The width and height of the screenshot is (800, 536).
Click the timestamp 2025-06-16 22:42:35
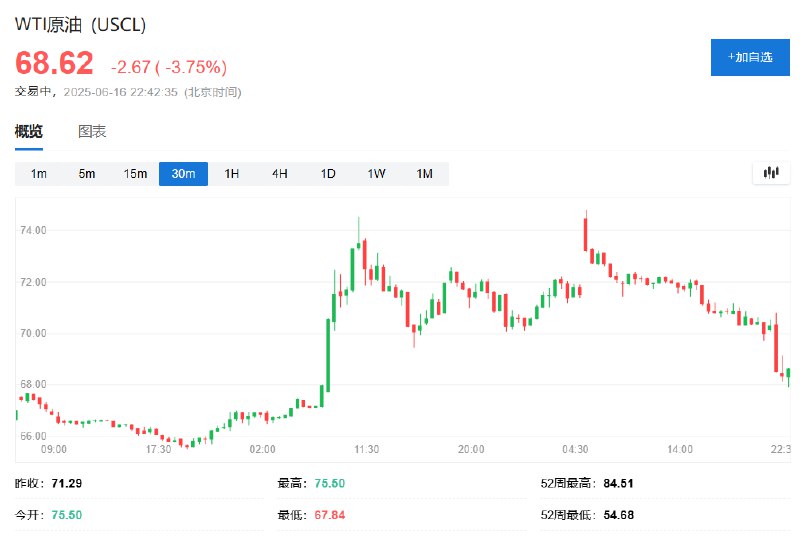click(120, 92)
